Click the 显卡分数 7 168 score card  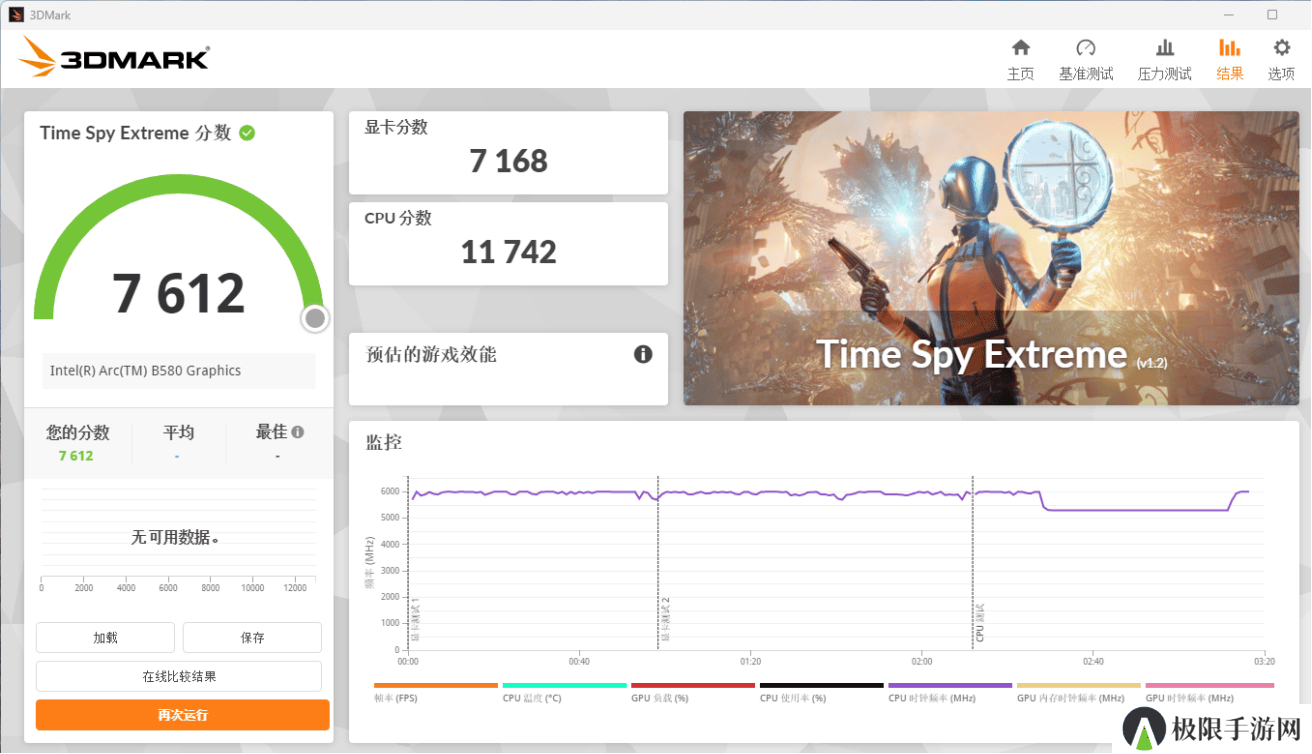pyautogui.click(x=508, y=152)
